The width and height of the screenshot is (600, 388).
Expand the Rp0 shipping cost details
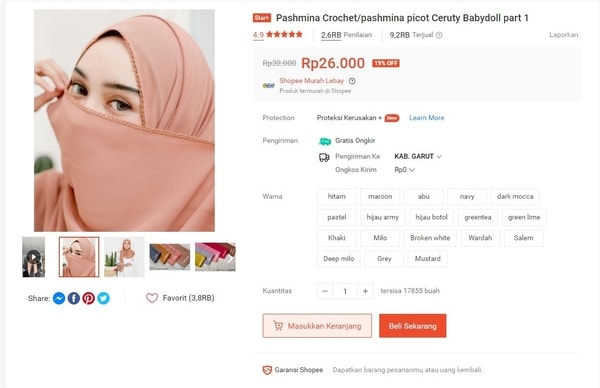(x=404, y=170)
